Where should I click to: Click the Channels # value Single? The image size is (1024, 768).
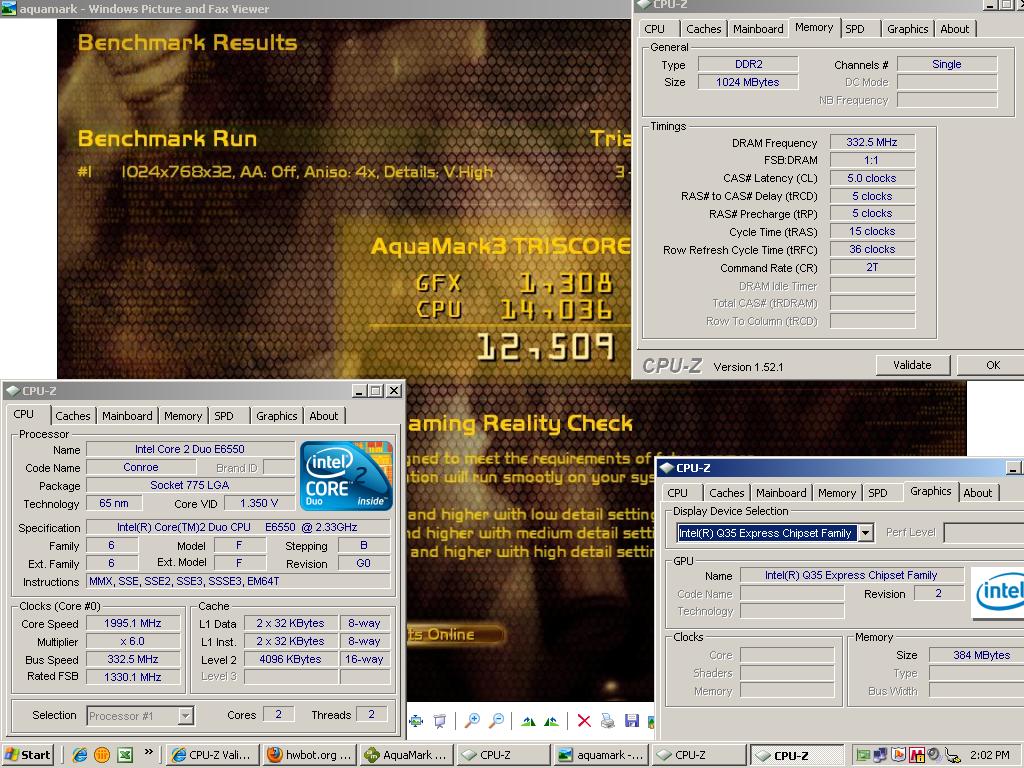coord(947,64)
